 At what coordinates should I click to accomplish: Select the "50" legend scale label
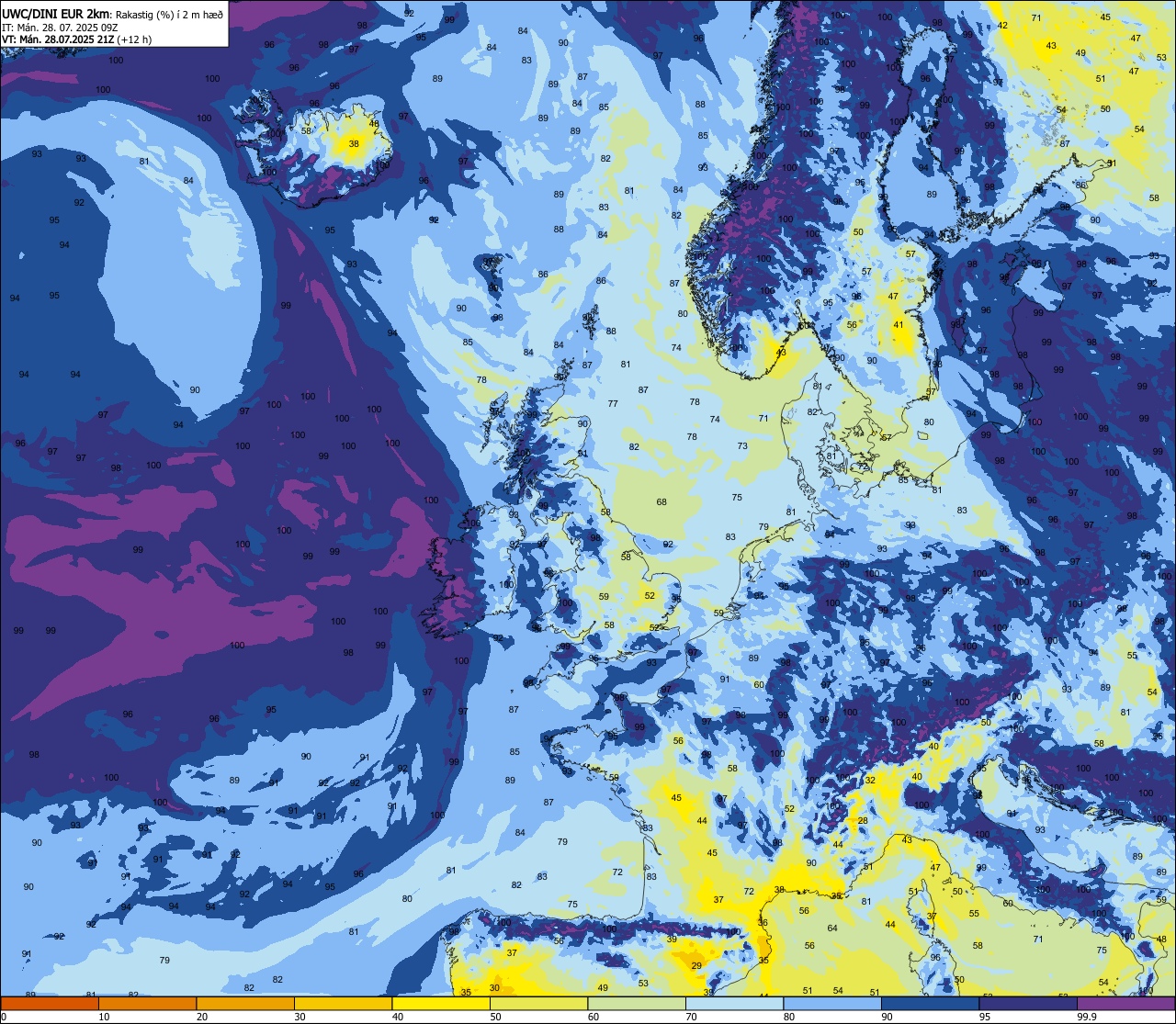point(495,1017)
